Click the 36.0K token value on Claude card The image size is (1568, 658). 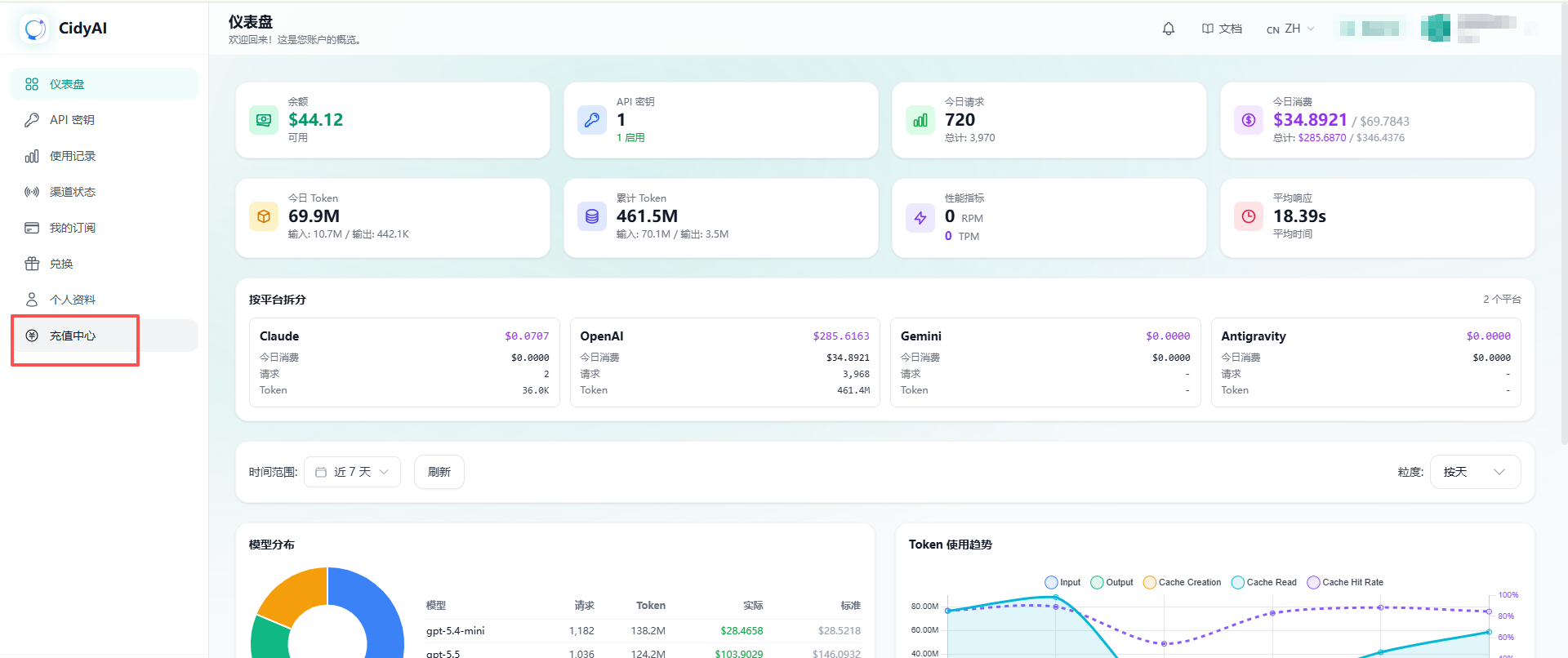click(x=536, y=390)
